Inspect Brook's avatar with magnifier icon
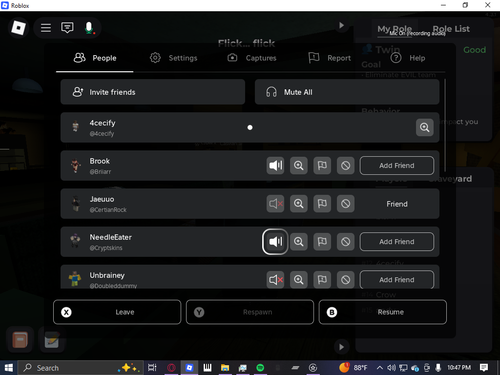The width and height of the screenshot is (500, 375). click(299, 165)
